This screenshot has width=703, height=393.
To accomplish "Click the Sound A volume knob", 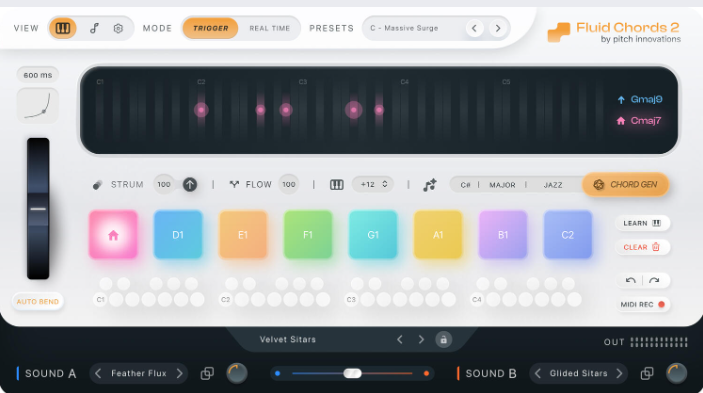I will pyautogui.click(x=236, y=373).
